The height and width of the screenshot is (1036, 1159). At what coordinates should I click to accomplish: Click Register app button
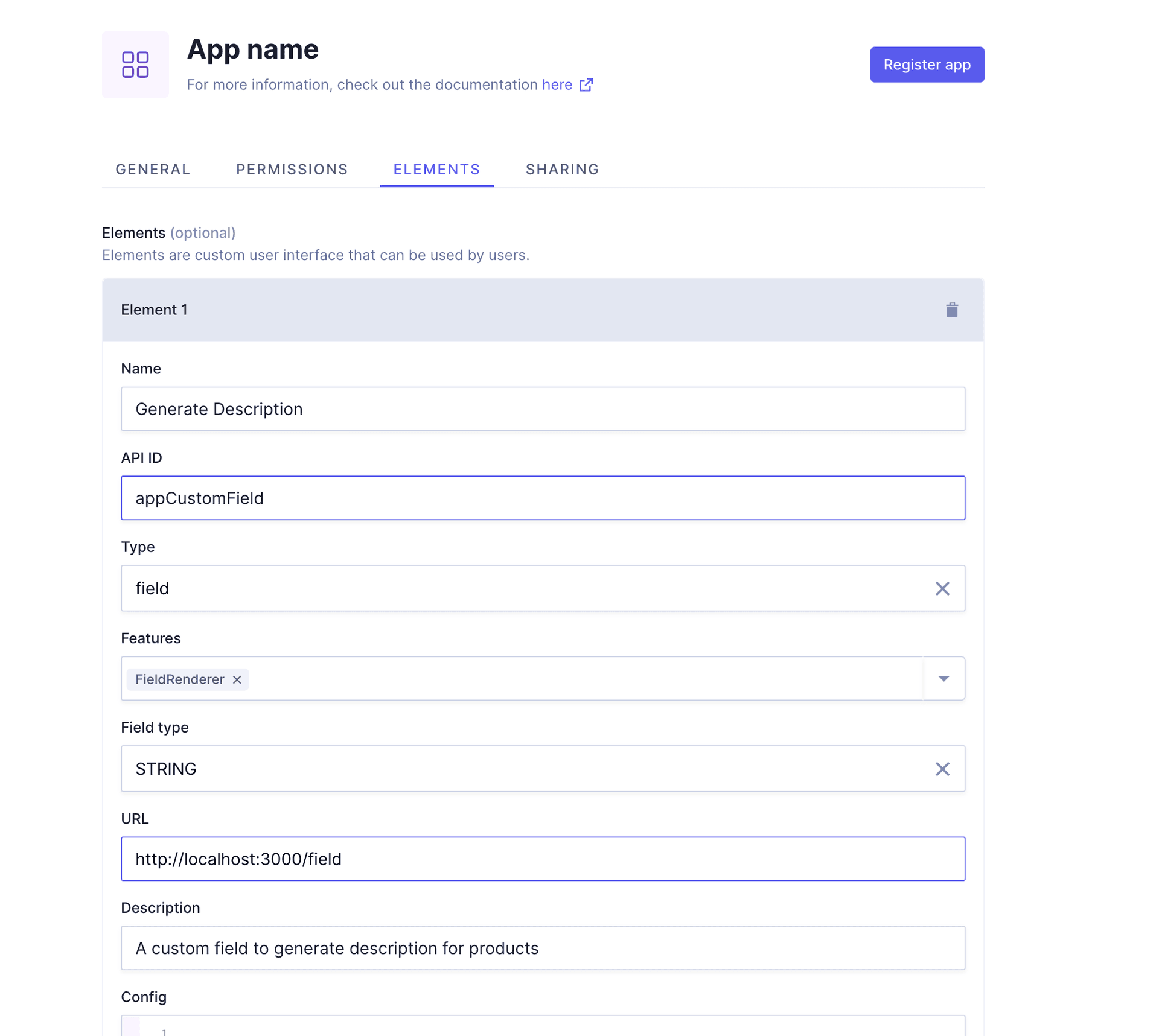click(x=926, y=64)
